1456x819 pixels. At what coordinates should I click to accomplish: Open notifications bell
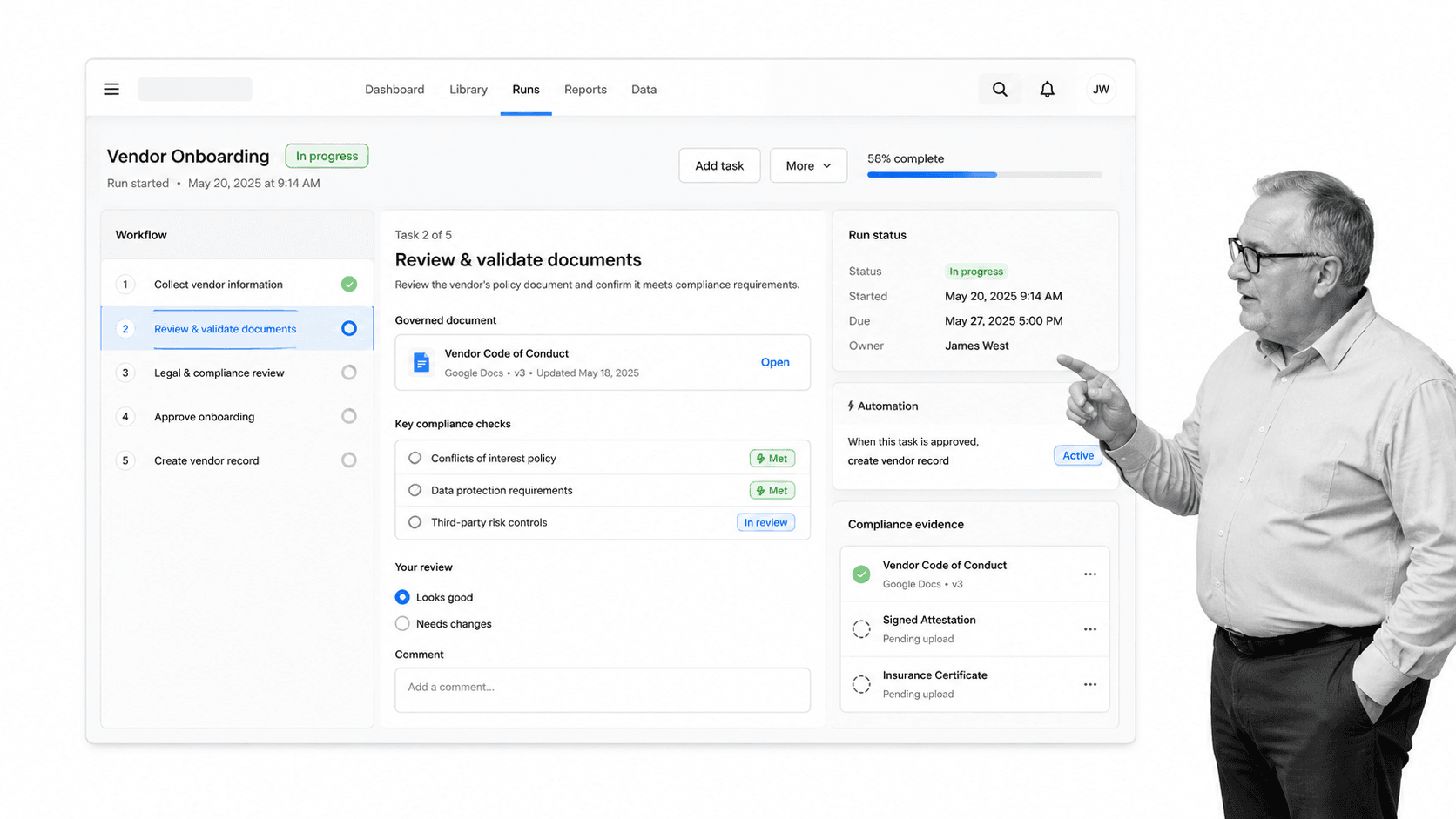(1047, 89)
